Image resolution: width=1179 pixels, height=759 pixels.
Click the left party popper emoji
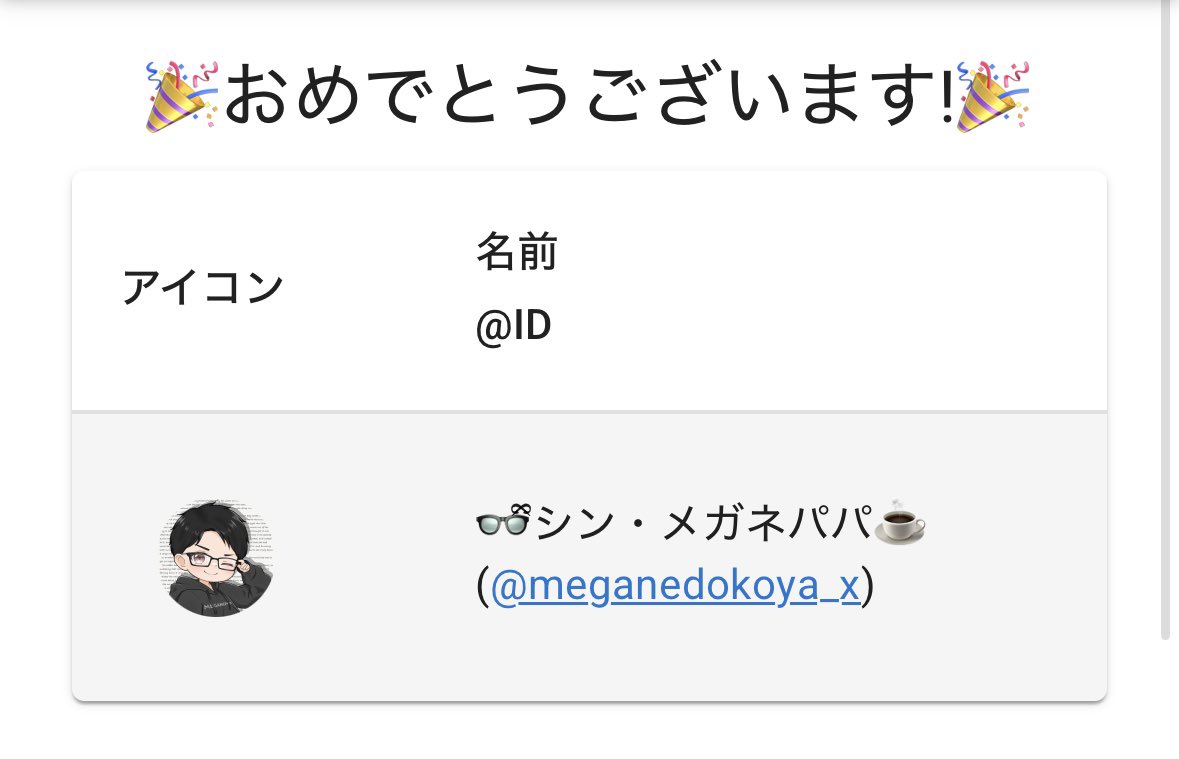182,96
